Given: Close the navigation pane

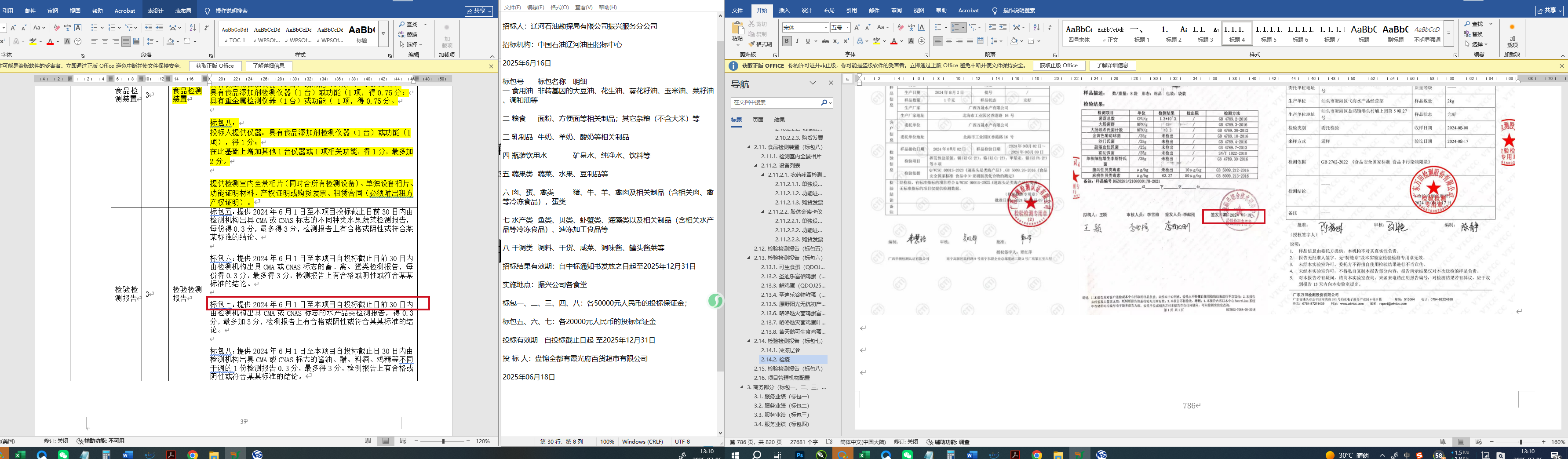Looking at the screenshot, I should [x=831, y=83].
